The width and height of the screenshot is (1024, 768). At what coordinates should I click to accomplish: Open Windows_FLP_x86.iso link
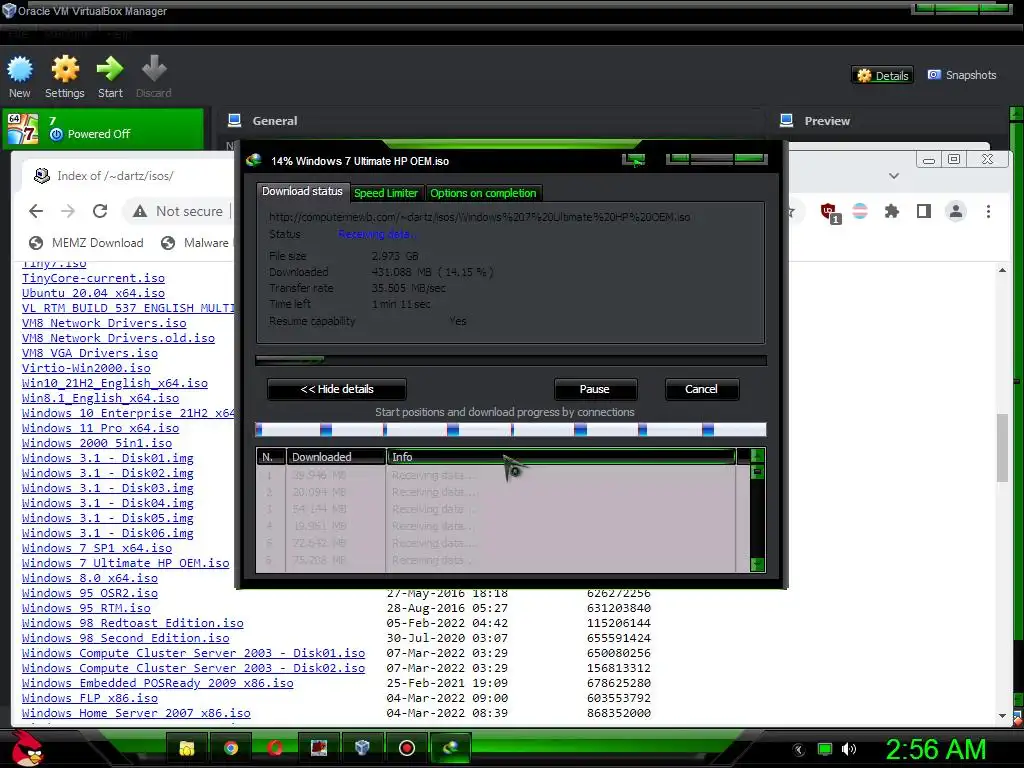[x=89, y=698]
